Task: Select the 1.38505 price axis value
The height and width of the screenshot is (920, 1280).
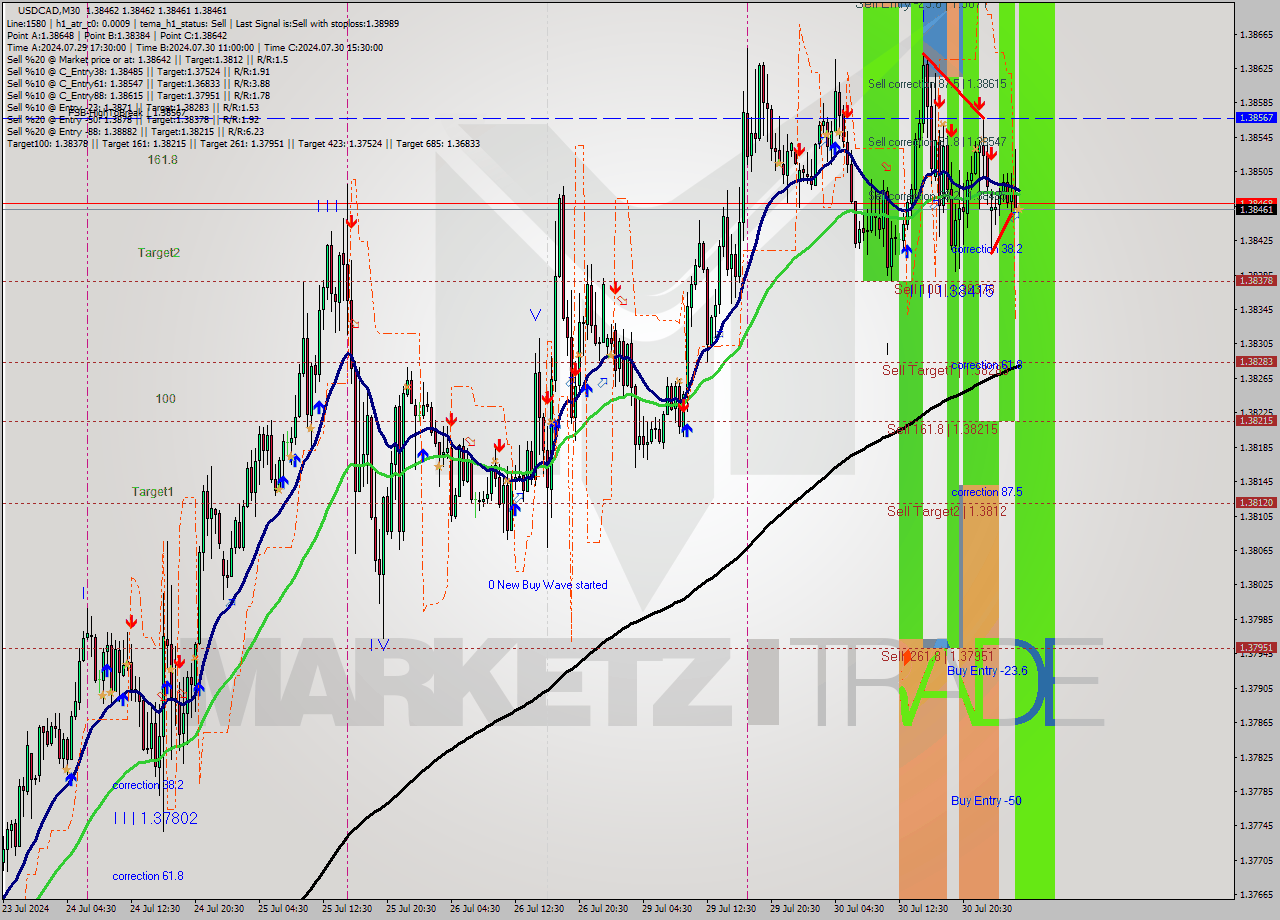Action: (1256, 172)
